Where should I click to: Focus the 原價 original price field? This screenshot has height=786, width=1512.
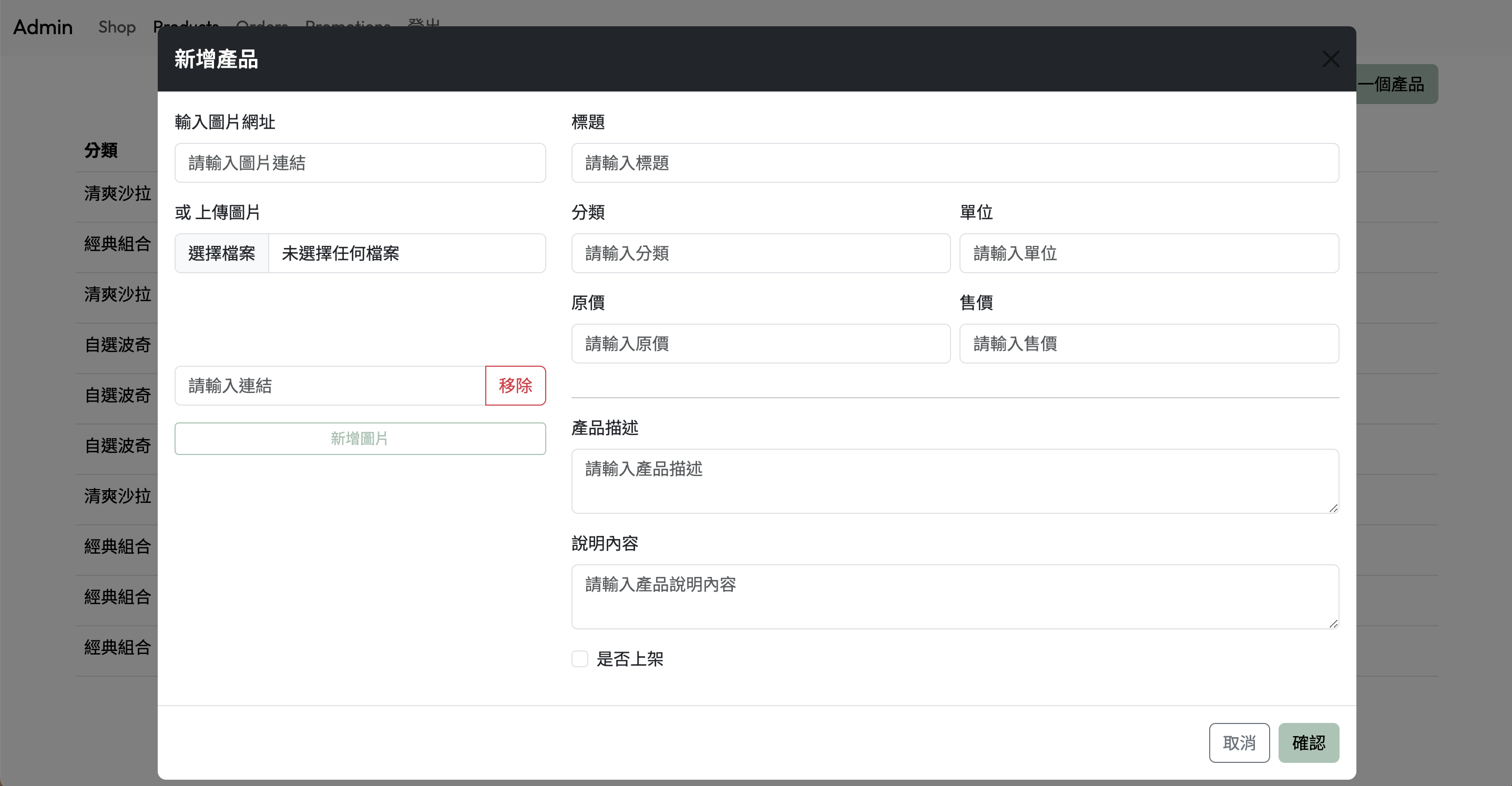761,344
